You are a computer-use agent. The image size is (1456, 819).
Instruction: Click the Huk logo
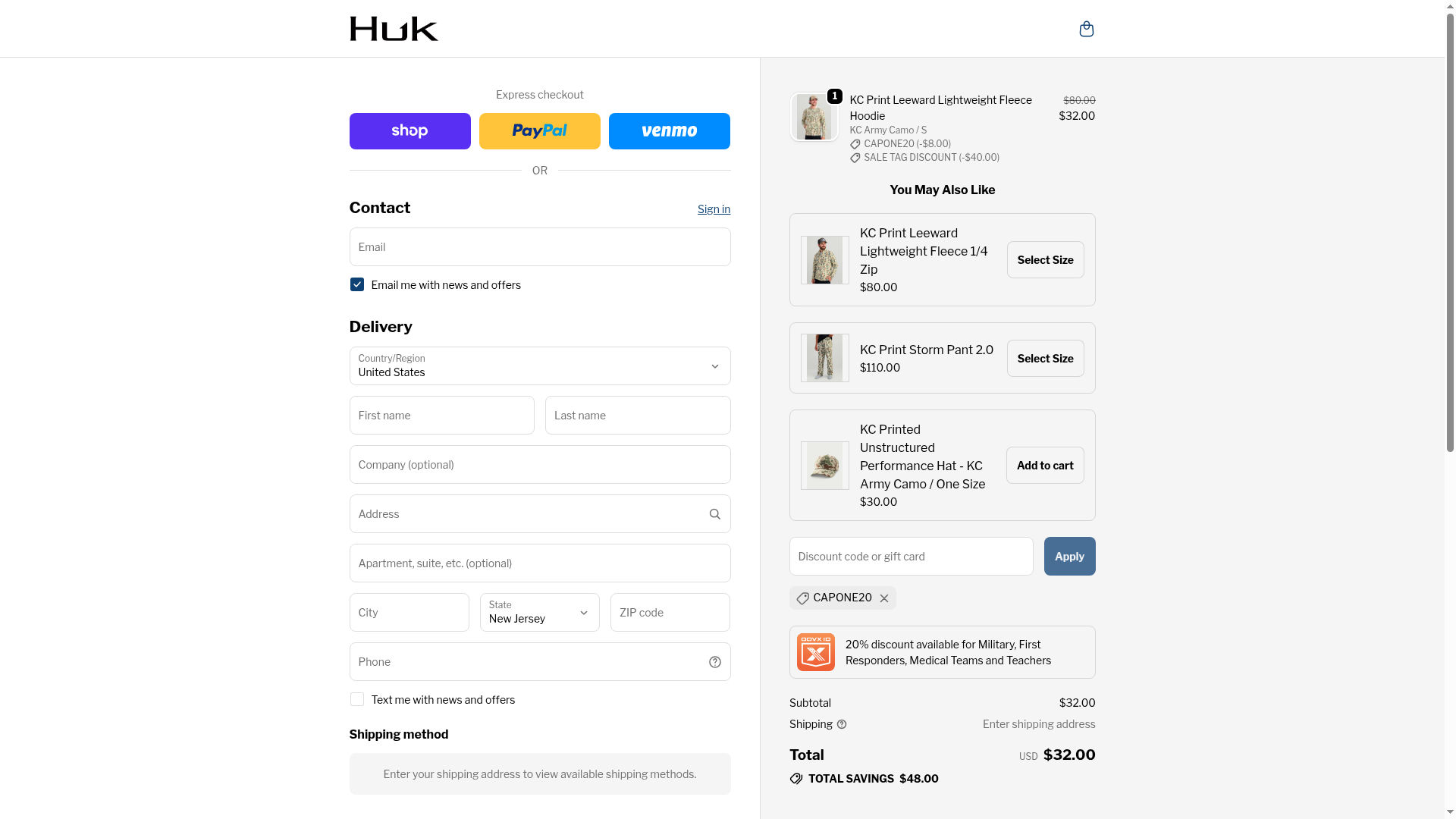(x=394, y=29)
